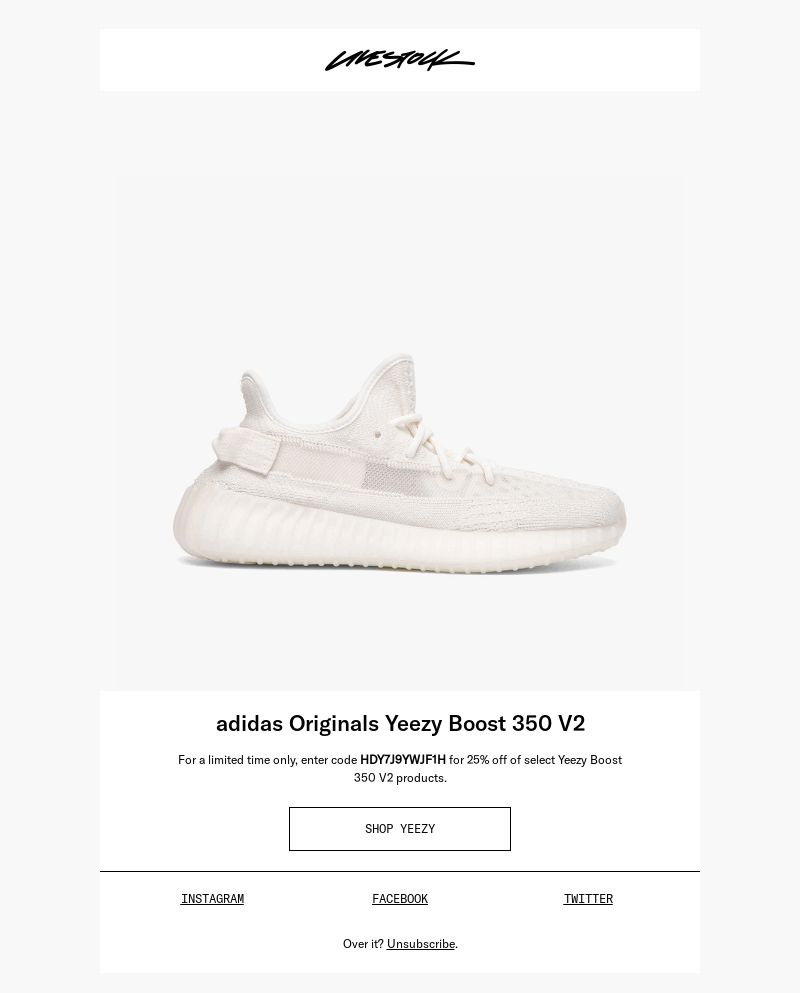Click the horizontal divider below Shop Yeezy
Viewport: 800px width, 993px height.
[400, 871]
